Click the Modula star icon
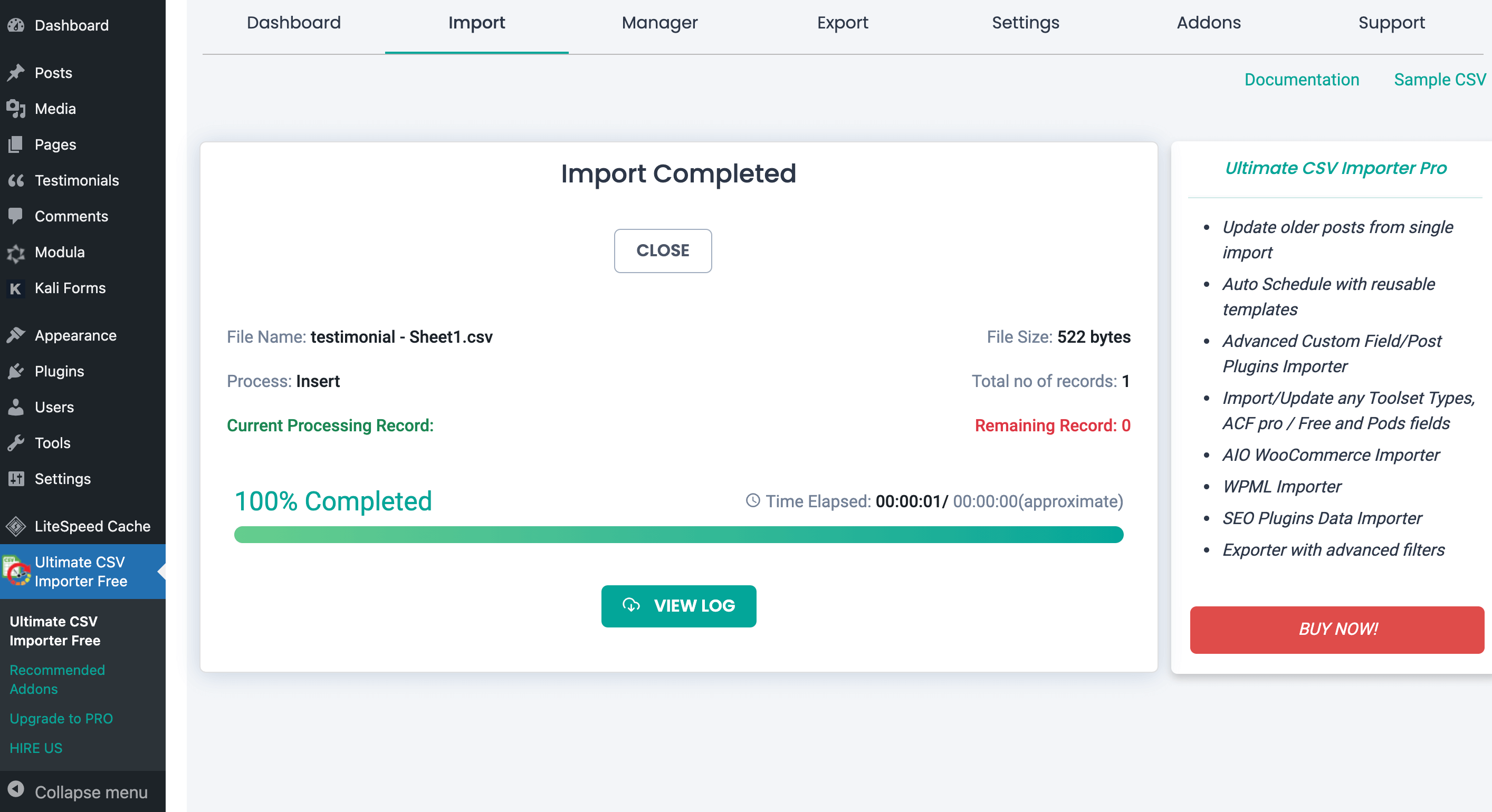Viewport: 1492px width, 812px height. point(16,253)
